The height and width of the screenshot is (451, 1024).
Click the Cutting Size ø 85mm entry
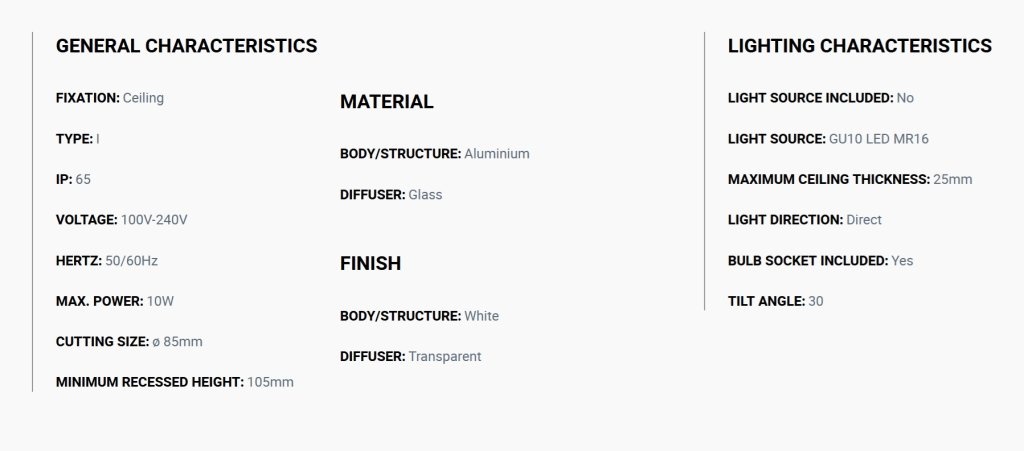point(129,342)
